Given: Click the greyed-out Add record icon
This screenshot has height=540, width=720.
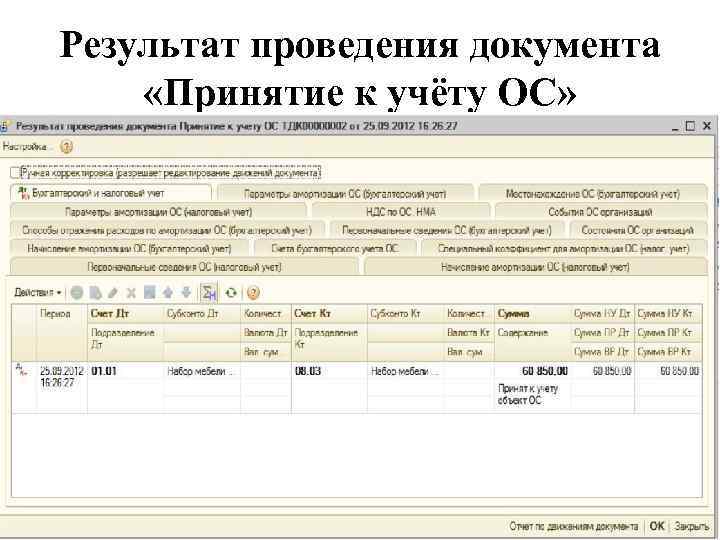Looking at the screenshot, I should coord(77,292).
